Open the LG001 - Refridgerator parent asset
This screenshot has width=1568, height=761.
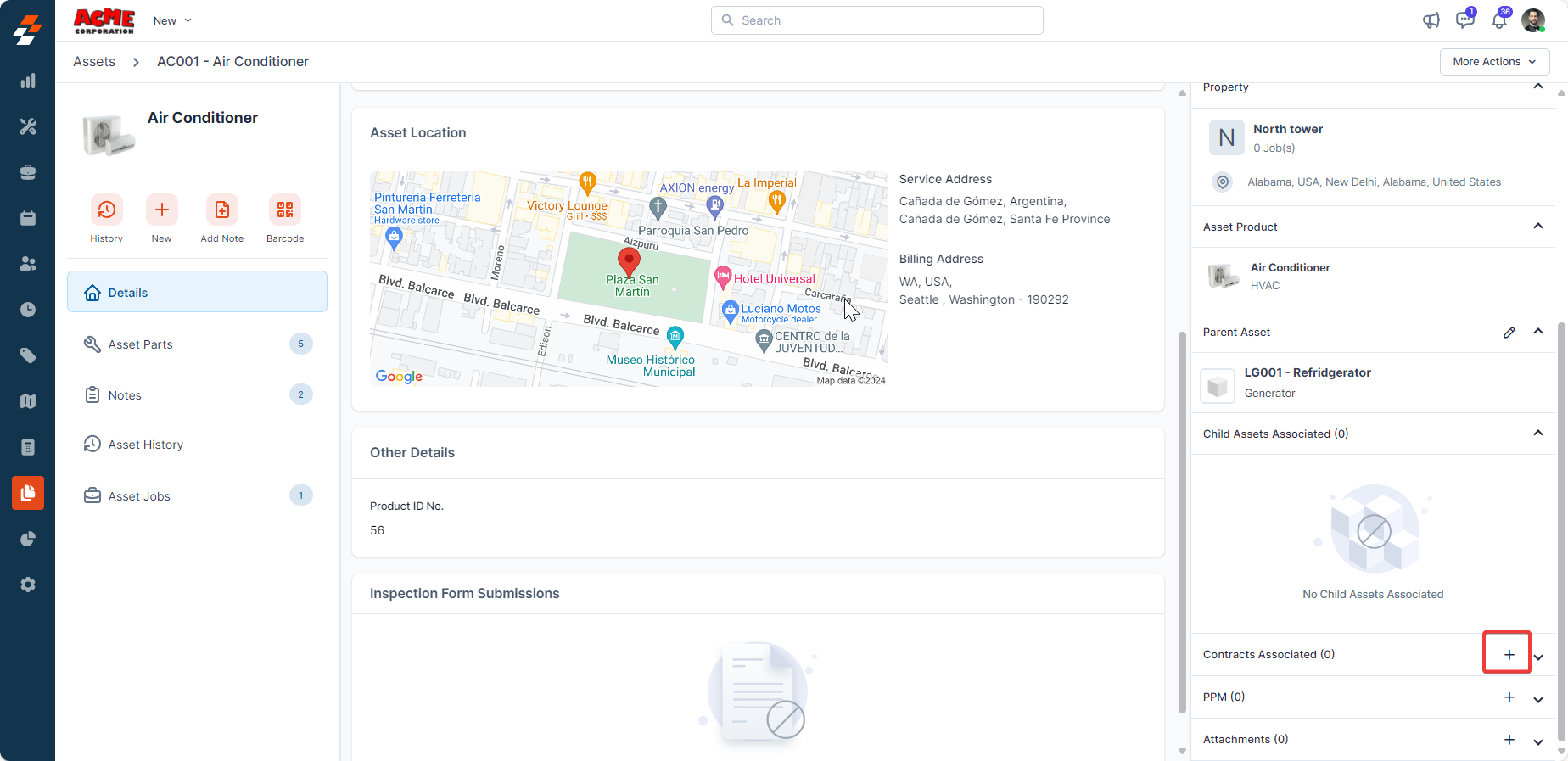[x=1307, y=373]
